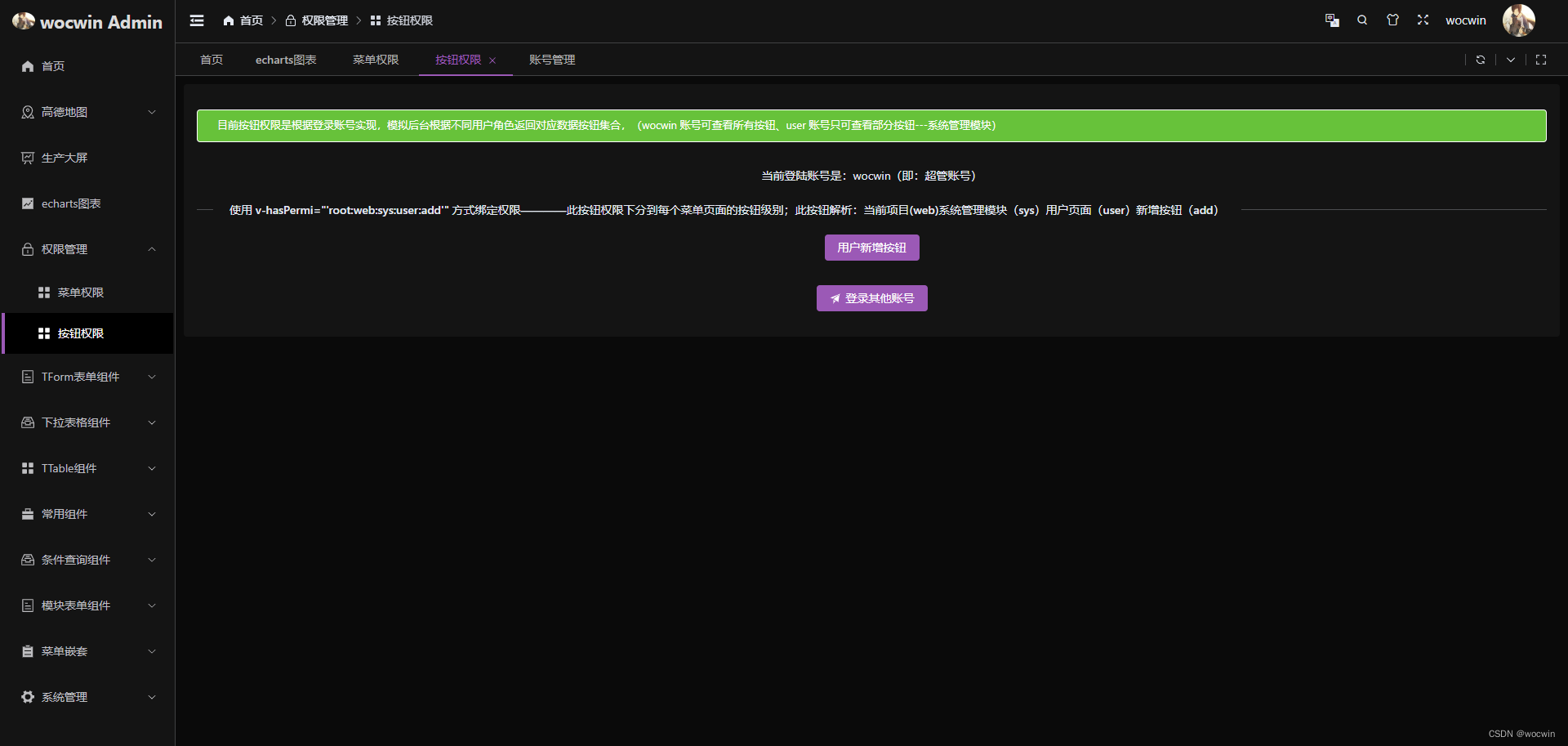Toggle content fullscreen via corner brackets icon
This screenshot has height=746, width=1568.
tap(1542, 60)
